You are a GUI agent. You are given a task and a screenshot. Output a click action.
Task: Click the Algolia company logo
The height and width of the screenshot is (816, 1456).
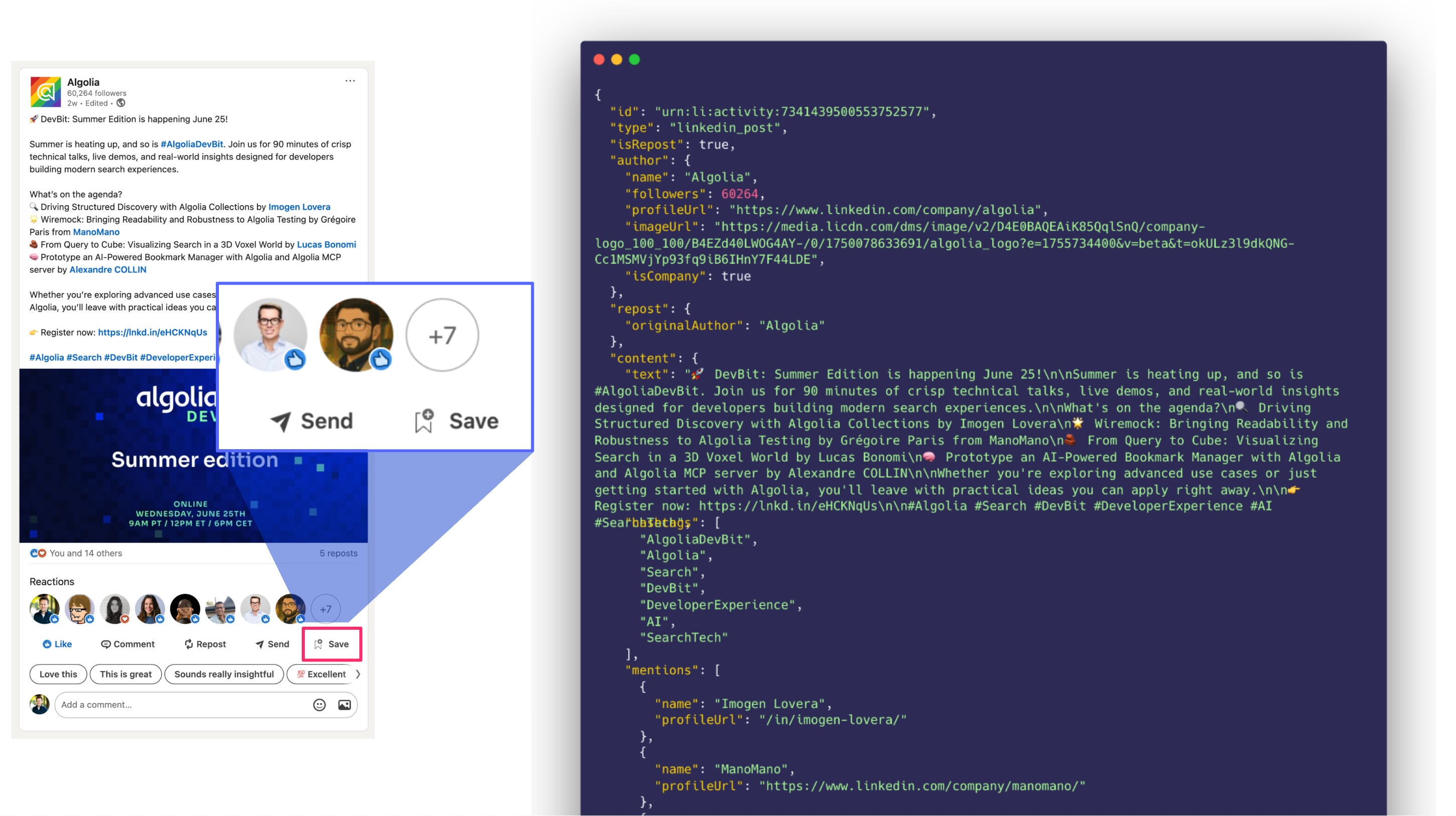[45, 91]
